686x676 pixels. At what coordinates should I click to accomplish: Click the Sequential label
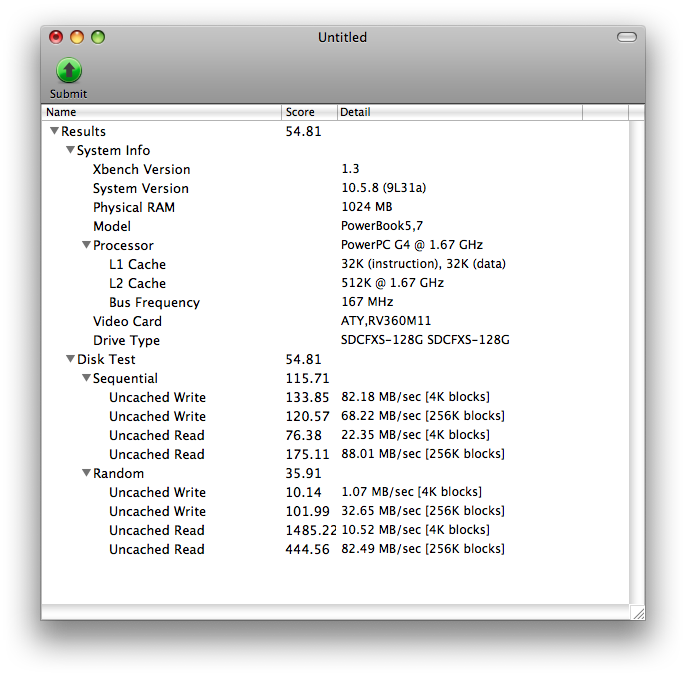tap(125, 378)
